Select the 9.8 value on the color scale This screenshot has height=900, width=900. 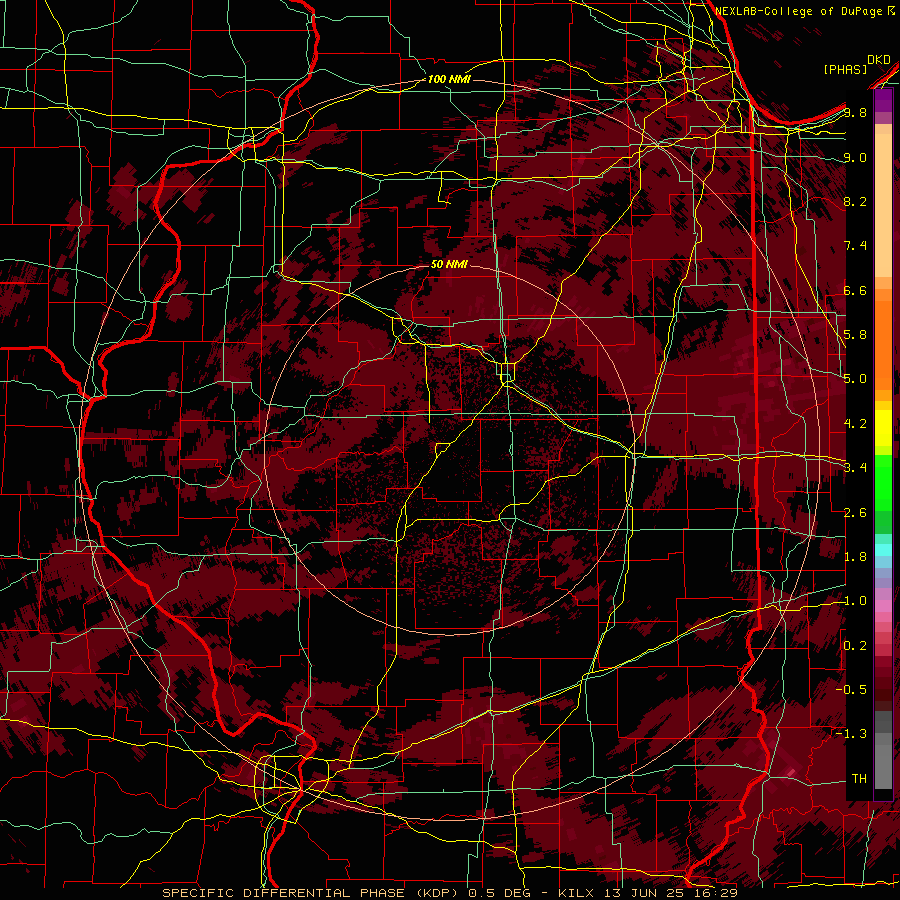pos(855,112)
